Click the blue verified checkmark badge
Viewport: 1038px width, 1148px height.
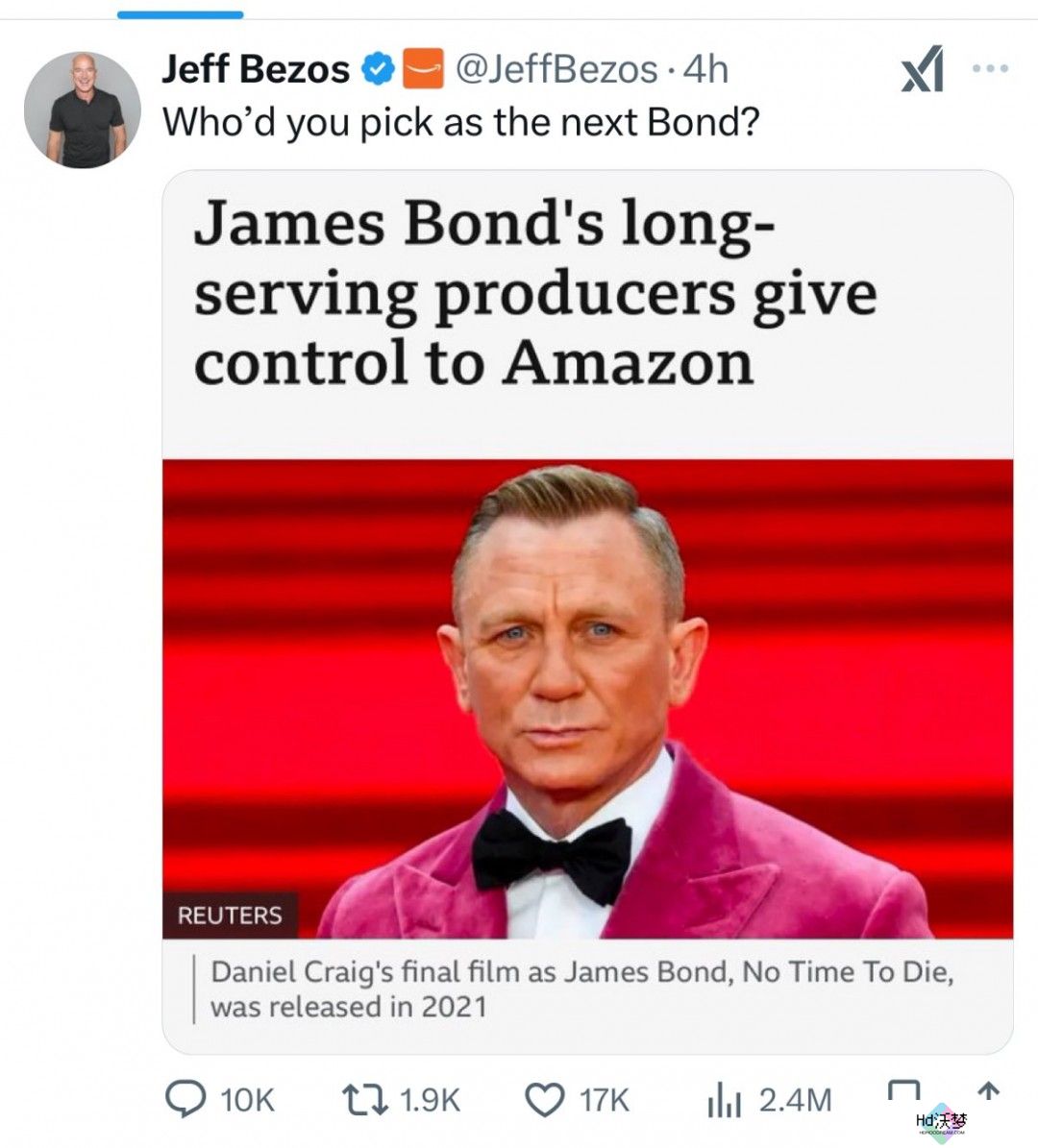point(378,69)
